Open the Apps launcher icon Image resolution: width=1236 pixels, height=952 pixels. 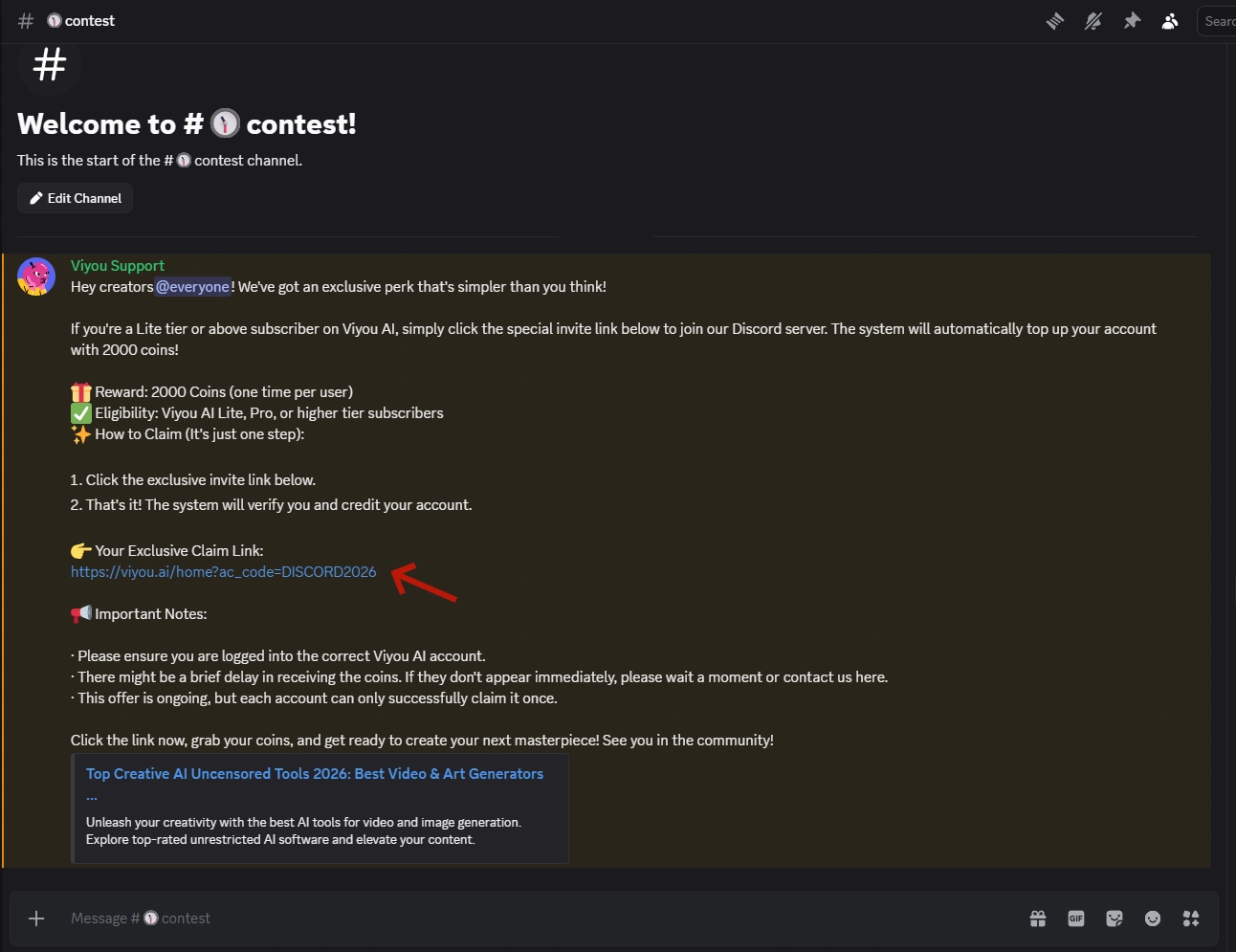[1191, 919]
